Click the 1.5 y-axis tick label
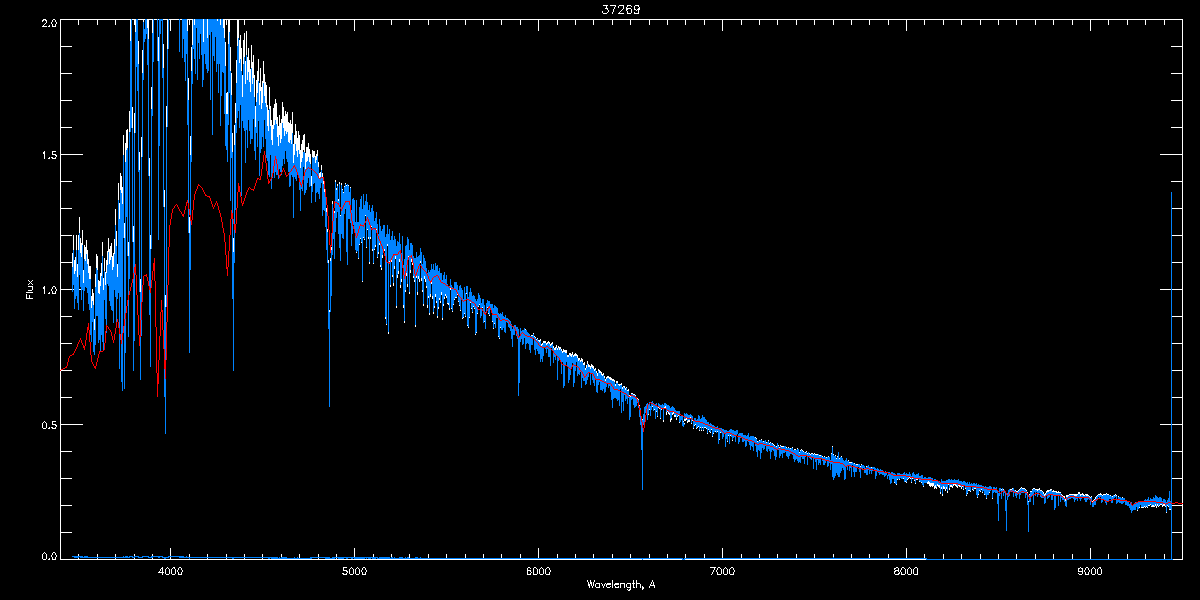 tap(48, 156)
